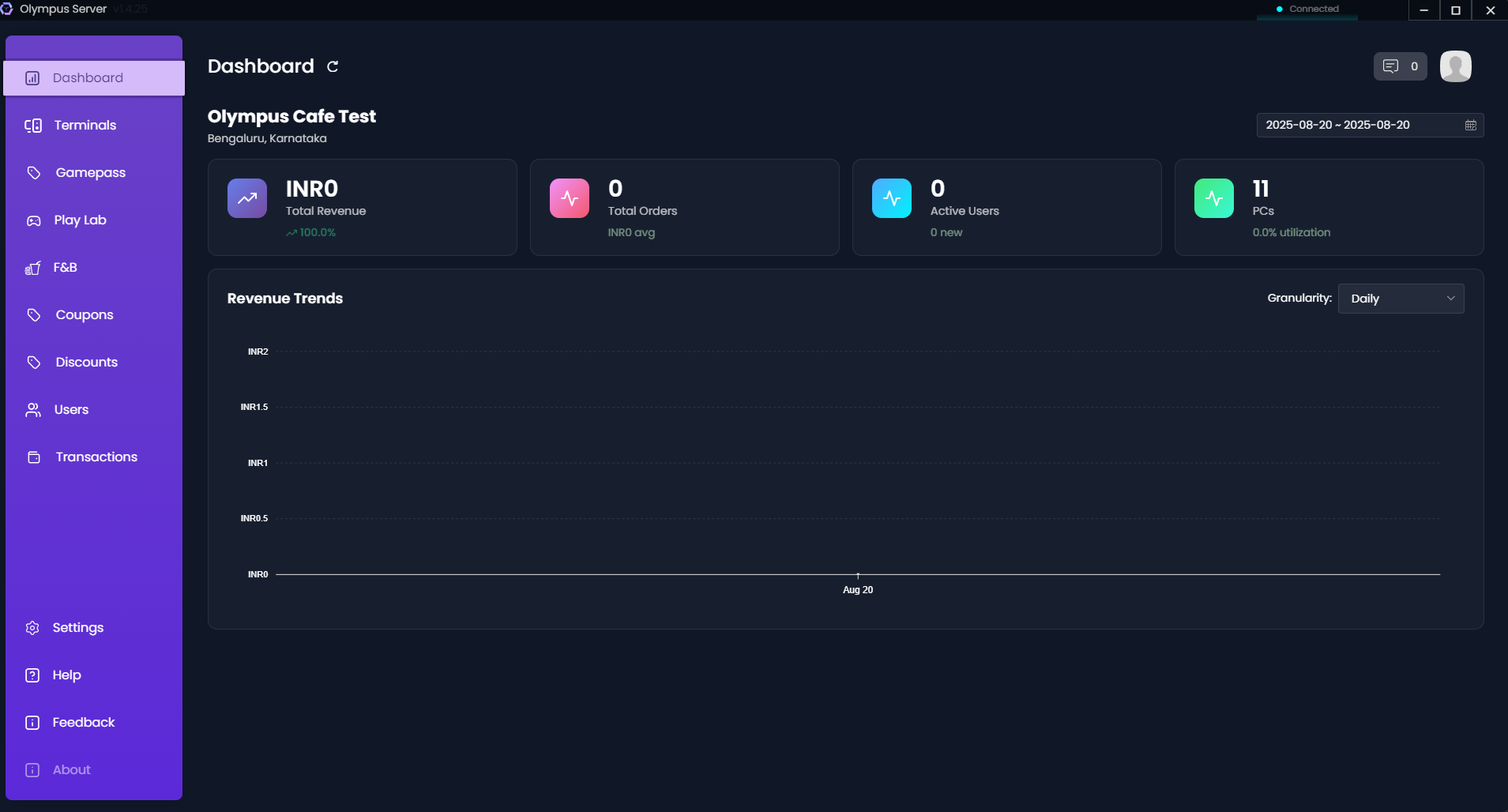The width and height of the screenshot is (1508, 812).
Task: Open the Users management page
Action: 71,409
